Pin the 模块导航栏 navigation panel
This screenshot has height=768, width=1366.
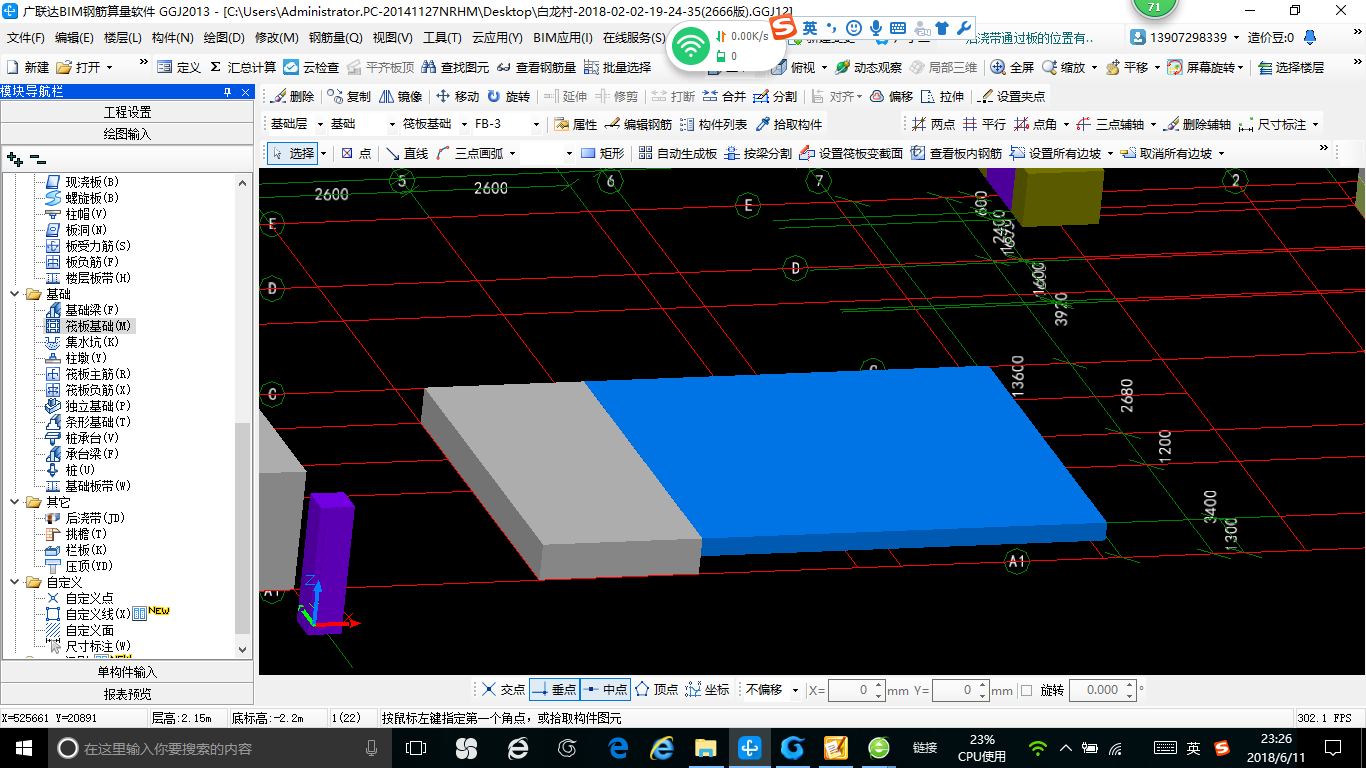tap(228, 92)
